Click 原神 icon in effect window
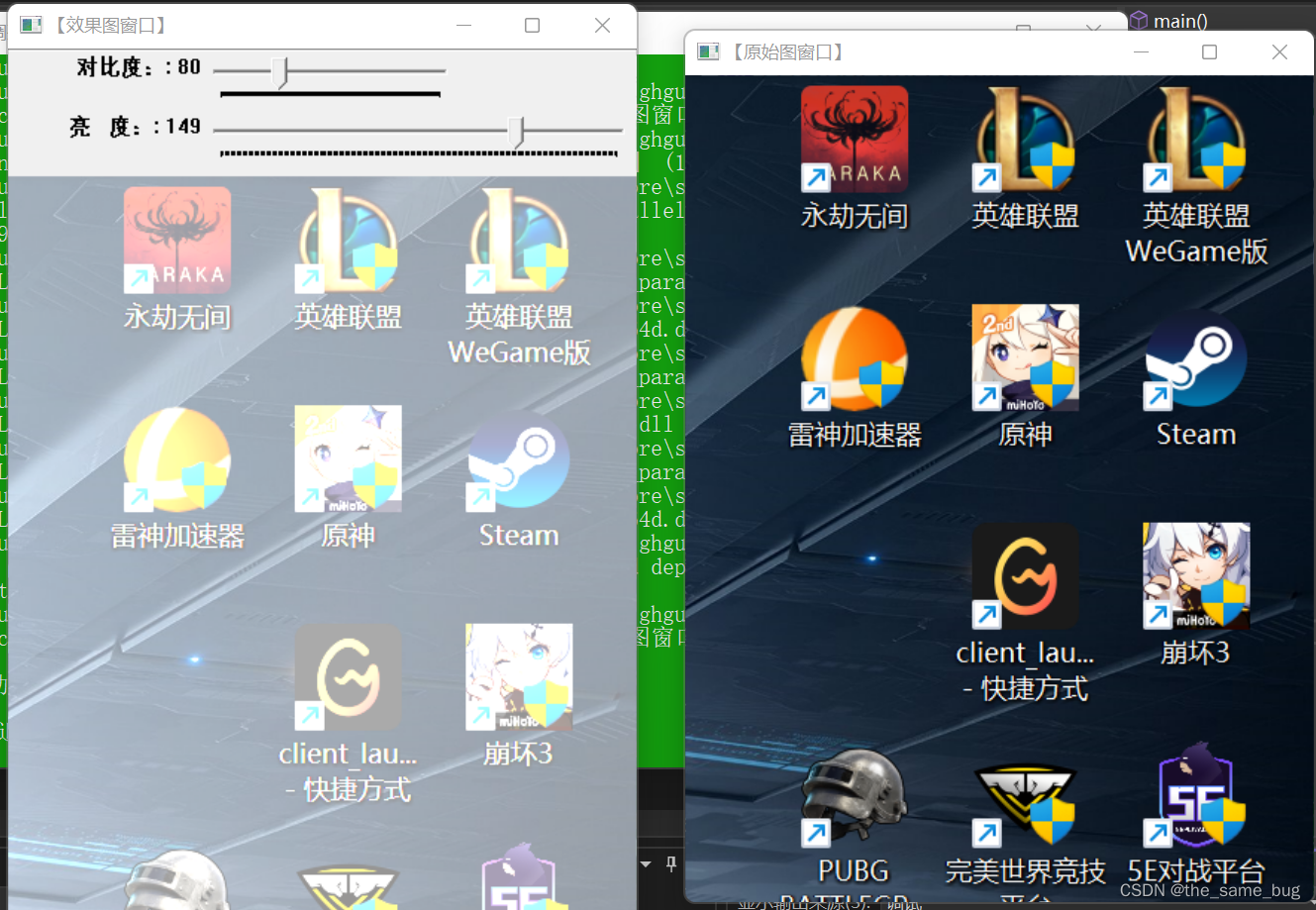1316x910 pixels. coord(348,458)
